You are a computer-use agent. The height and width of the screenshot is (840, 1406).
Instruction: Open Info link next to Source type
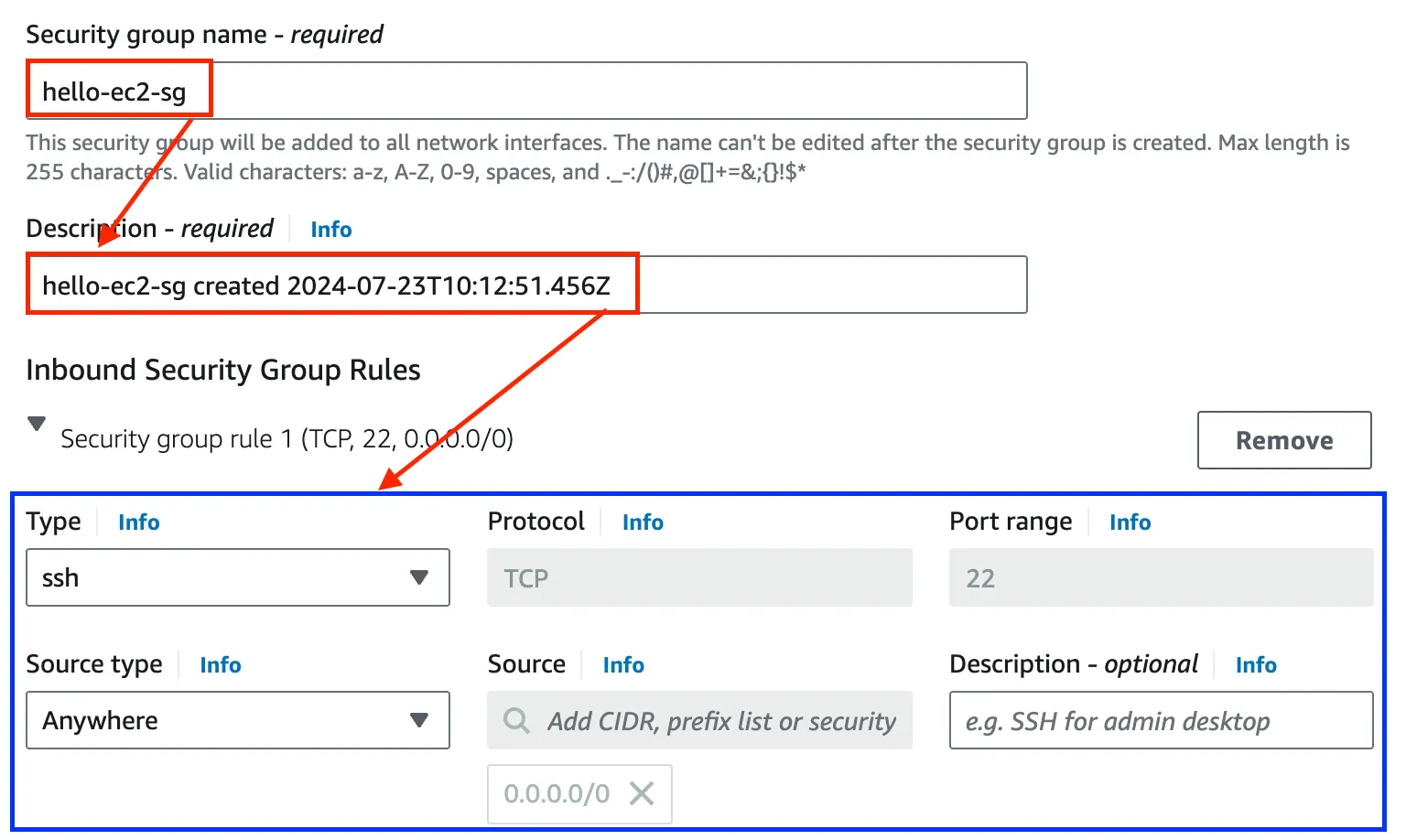tap(221, 665)
